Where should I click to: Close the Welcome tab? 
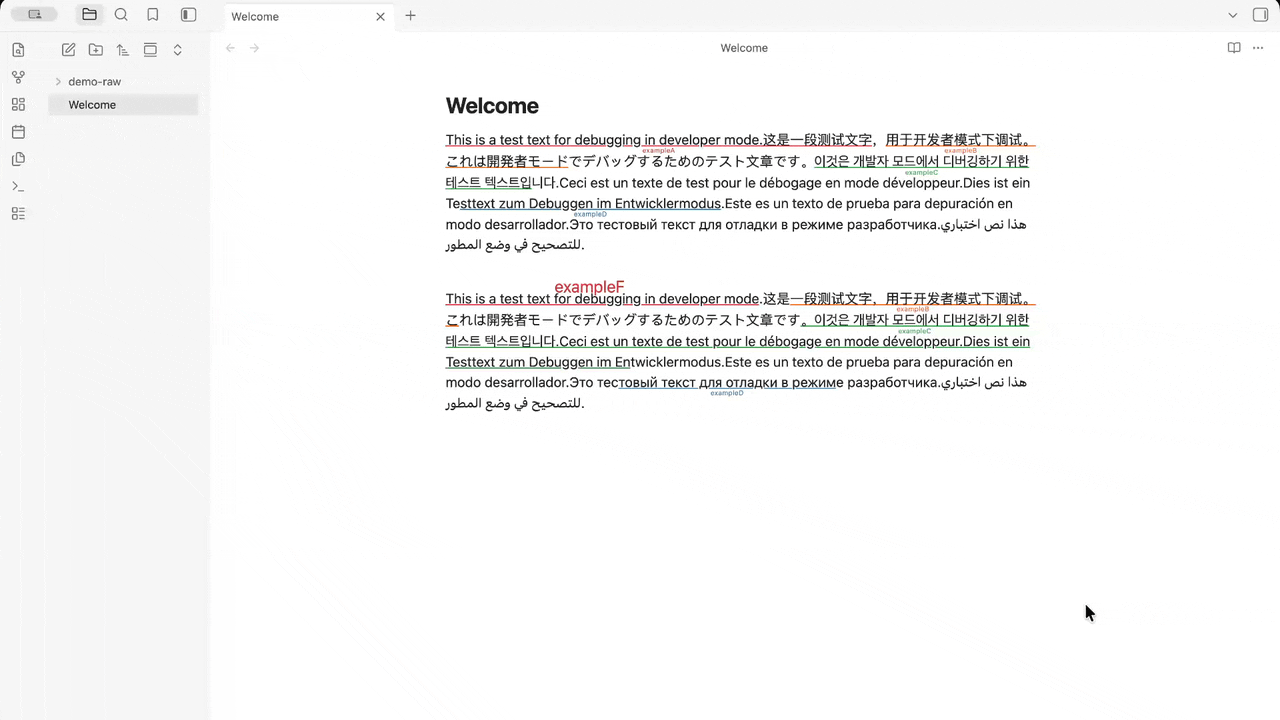(x=380, y=17)
